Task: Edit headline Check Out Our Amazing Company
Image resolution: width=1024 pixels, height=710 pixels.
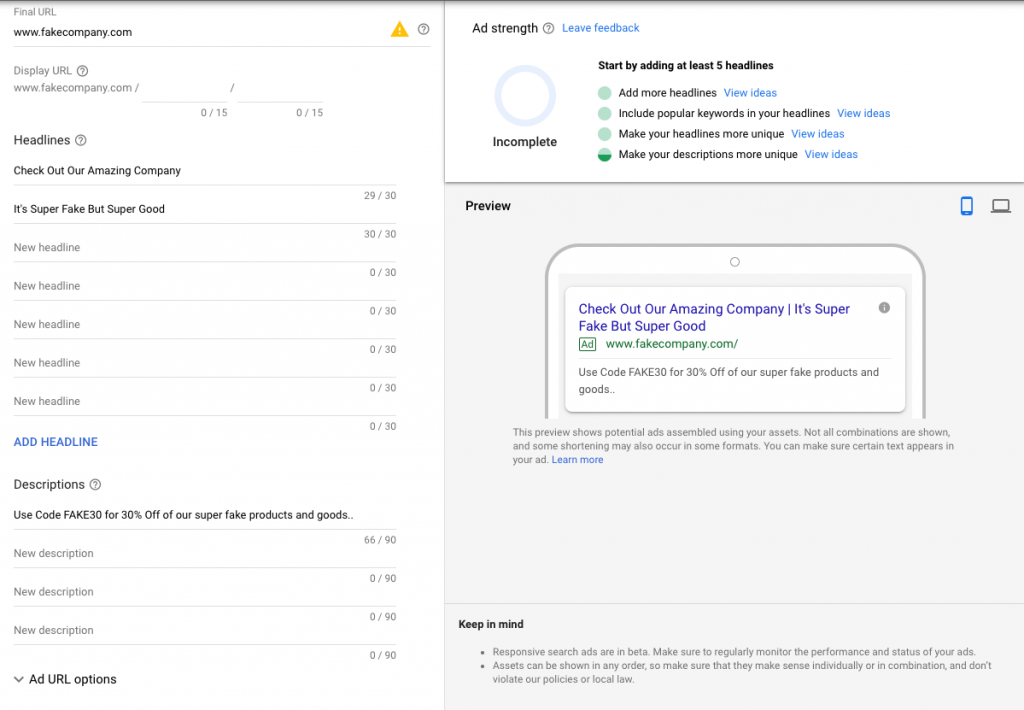Action: [x=204, y=171]
